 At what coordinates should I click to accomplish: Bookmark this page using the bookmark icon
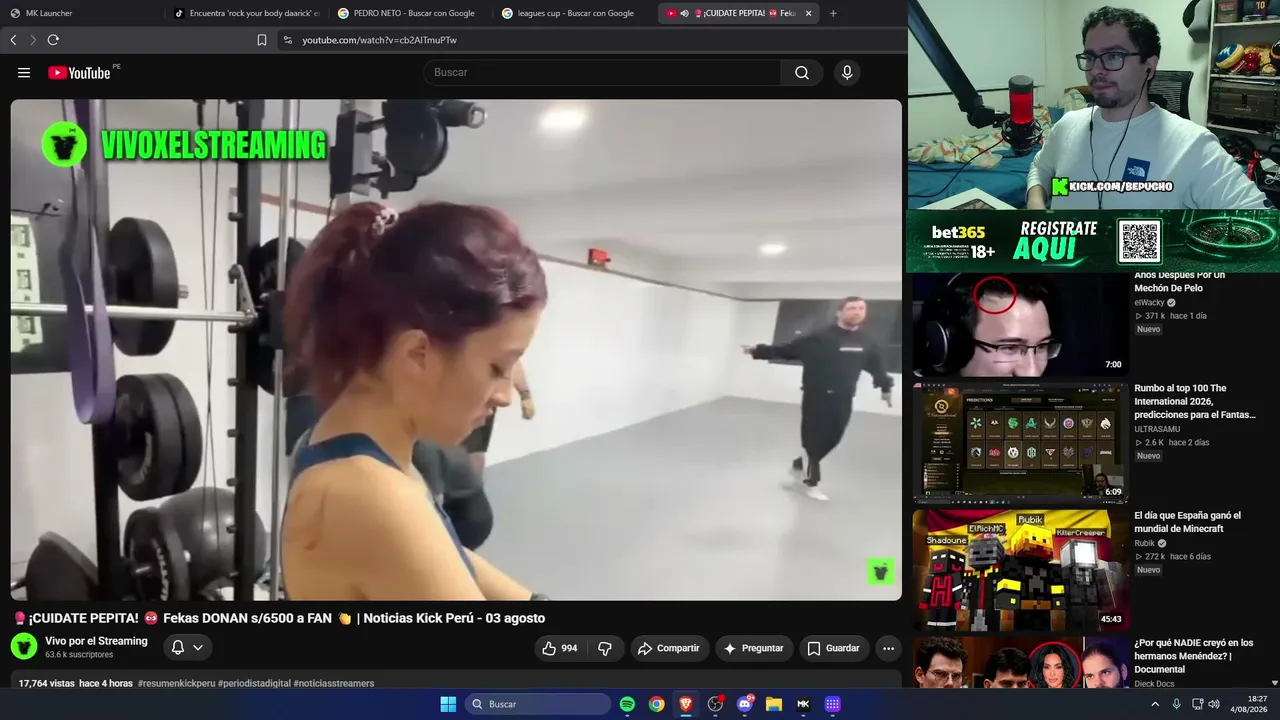click(262, 40)
